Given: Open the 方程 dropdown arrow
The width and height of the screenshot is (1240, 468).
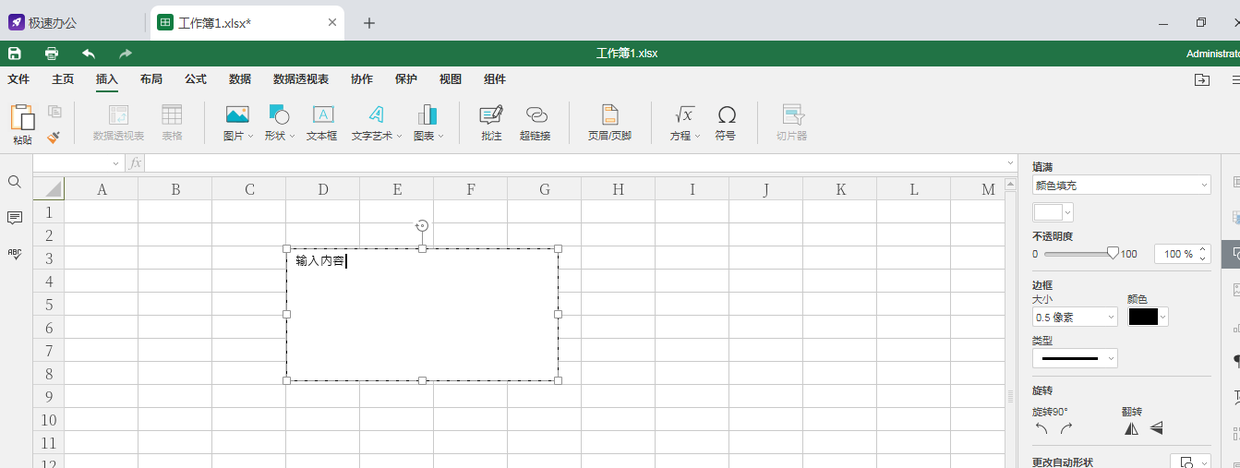Looking at the screenshot, I should click(x=698, y=136).
